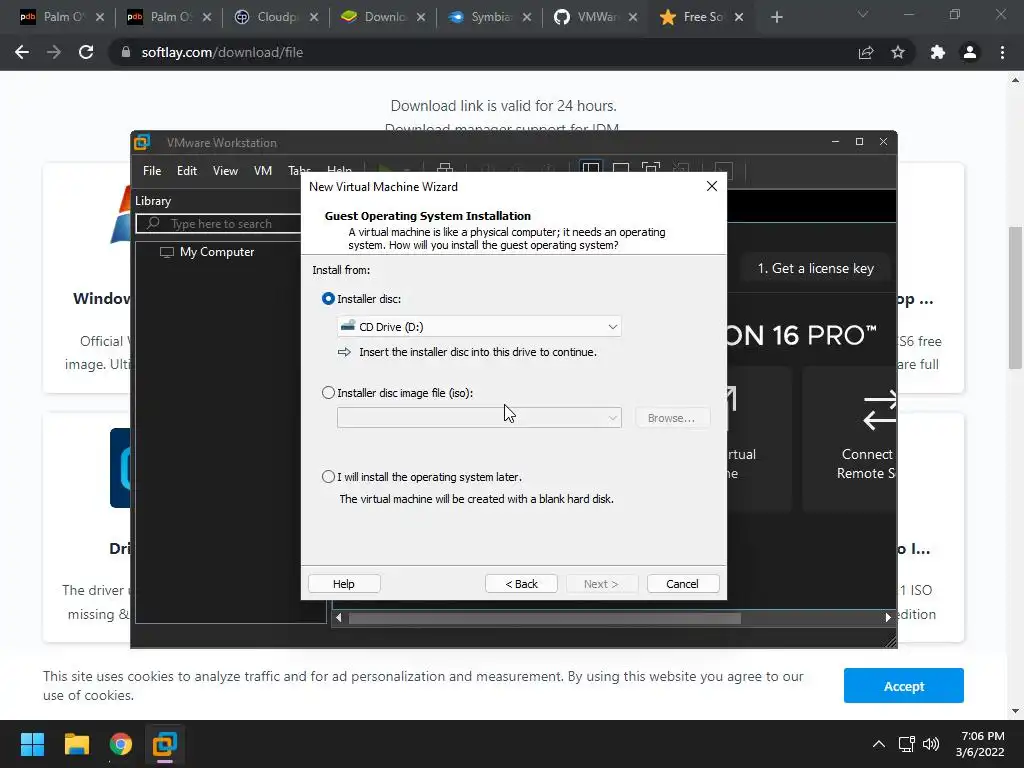
Task: Click the webpage scrollbar down arrow
Action: (1015, 711)
